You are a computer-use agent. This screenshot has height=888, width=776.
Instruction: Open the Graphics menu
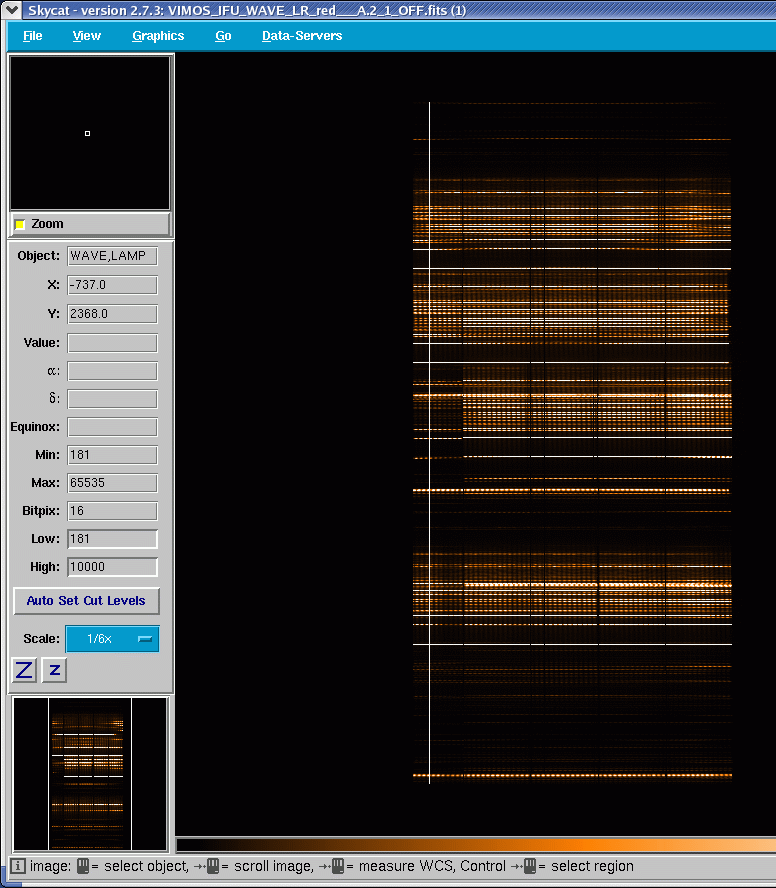[158, 36]
